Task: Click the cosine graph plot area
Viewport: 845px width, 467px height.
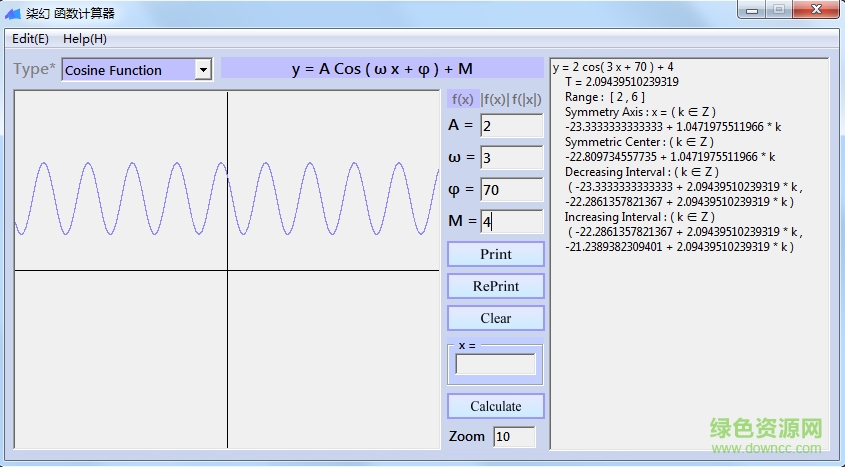Action: tap(227, 270)
